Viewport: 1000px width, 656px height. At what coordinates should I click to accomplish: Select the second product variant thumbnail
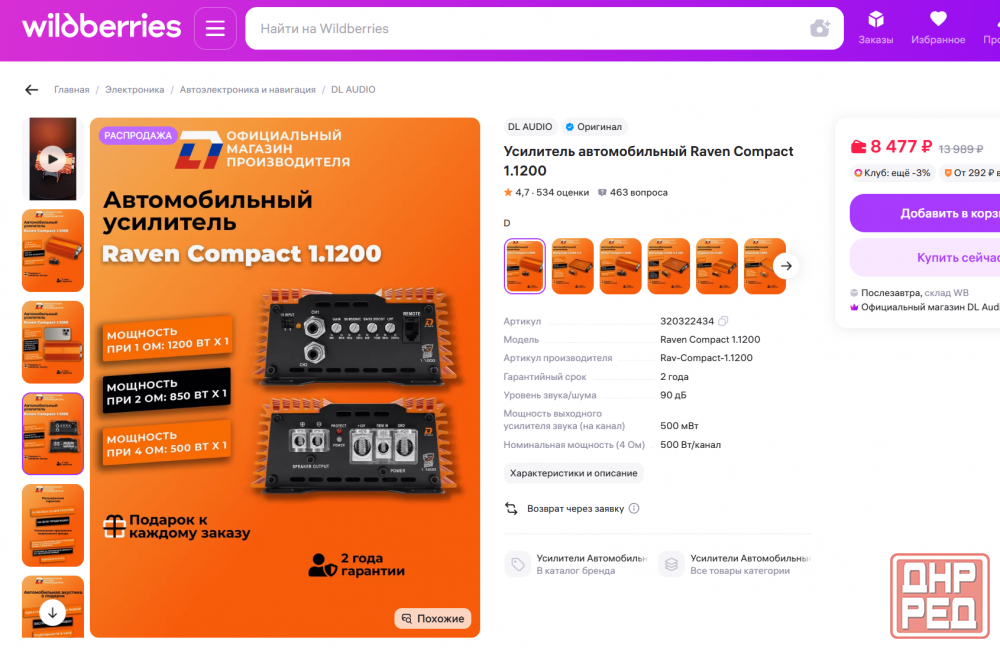click(572, 266)
